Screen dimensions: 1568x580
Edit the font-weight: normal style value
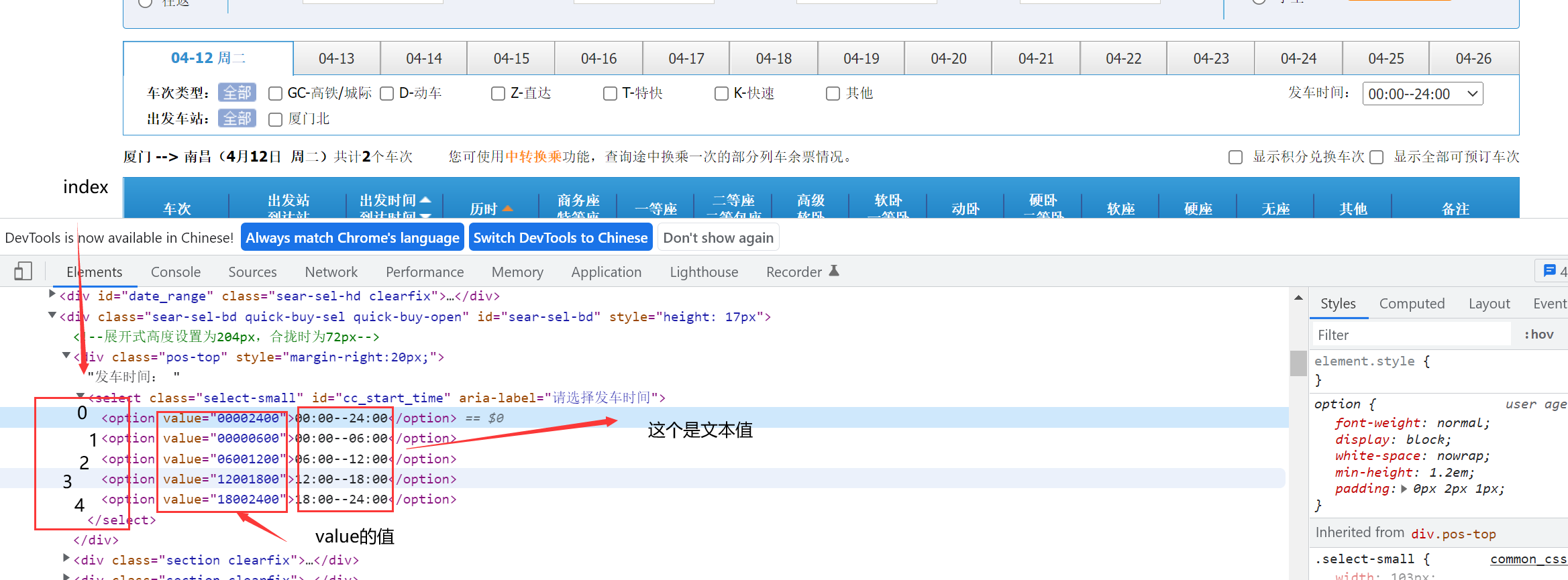[x=1460, y=422]
